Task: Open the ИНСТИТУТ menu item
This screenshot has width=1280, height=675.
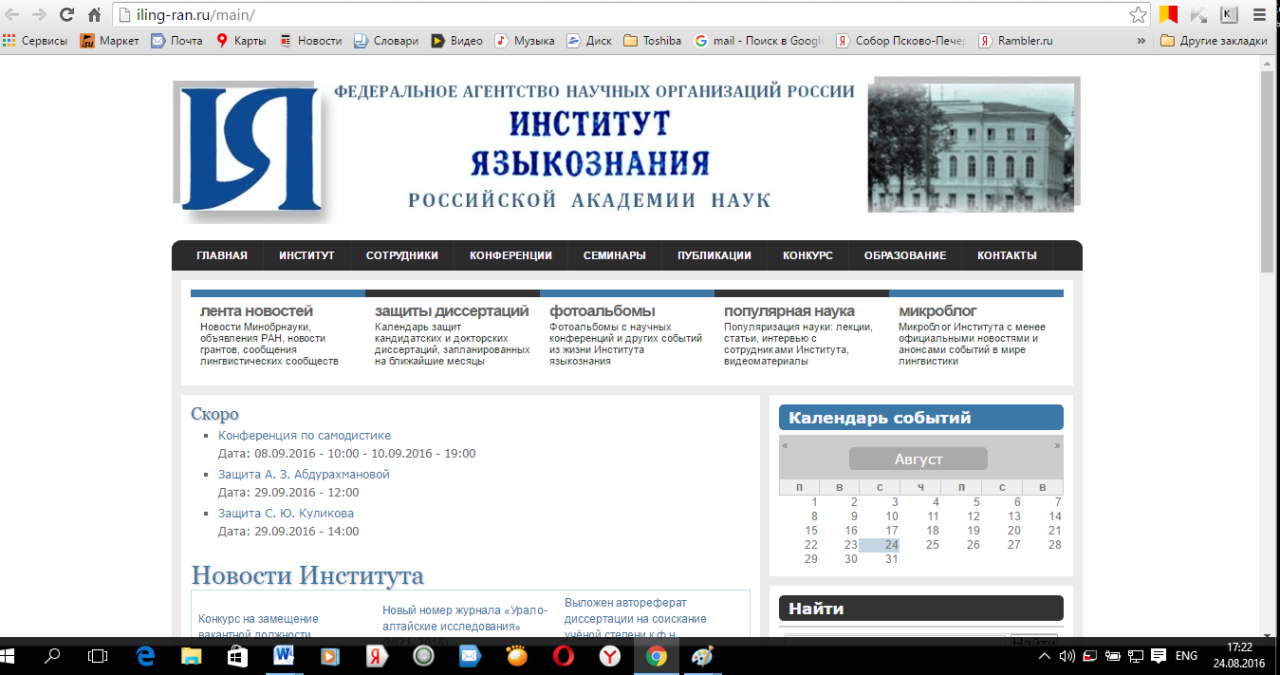Action: coord(307,255)
